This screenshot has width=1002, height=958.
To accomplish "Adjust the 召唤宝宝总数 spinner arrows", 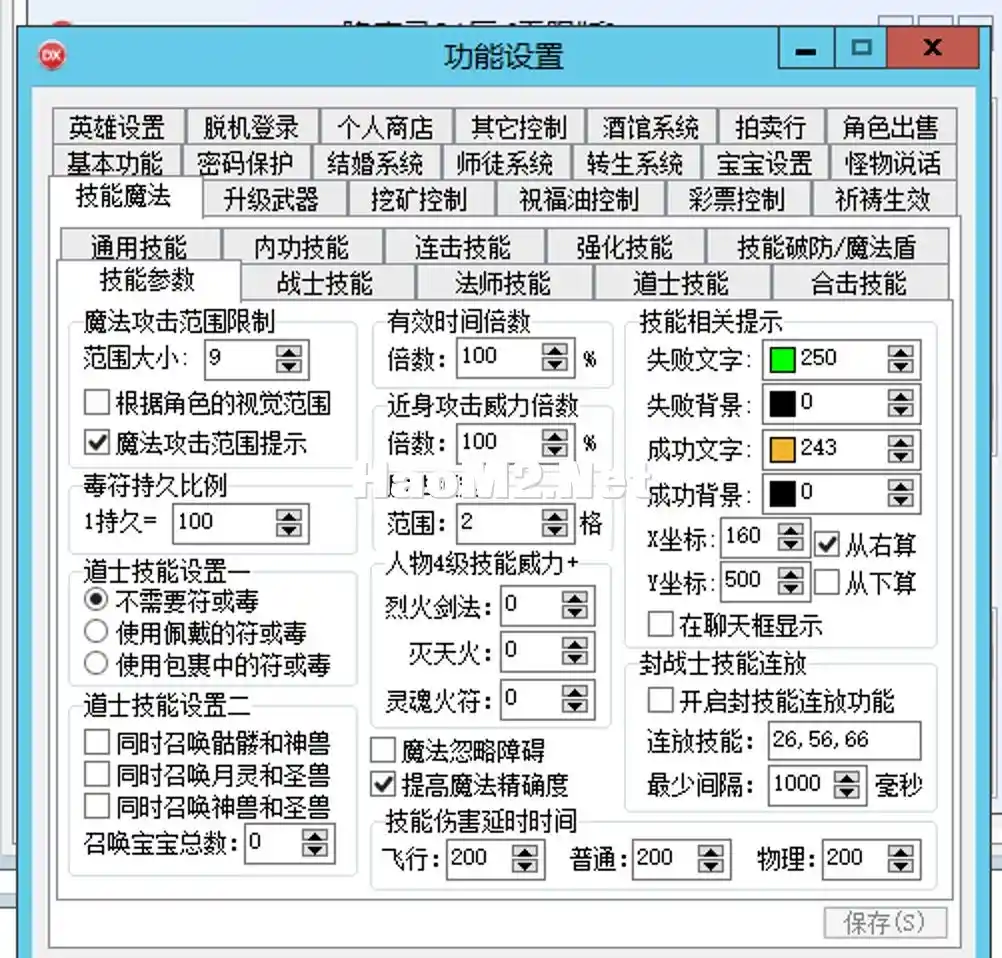I will (x=314, y=842).
